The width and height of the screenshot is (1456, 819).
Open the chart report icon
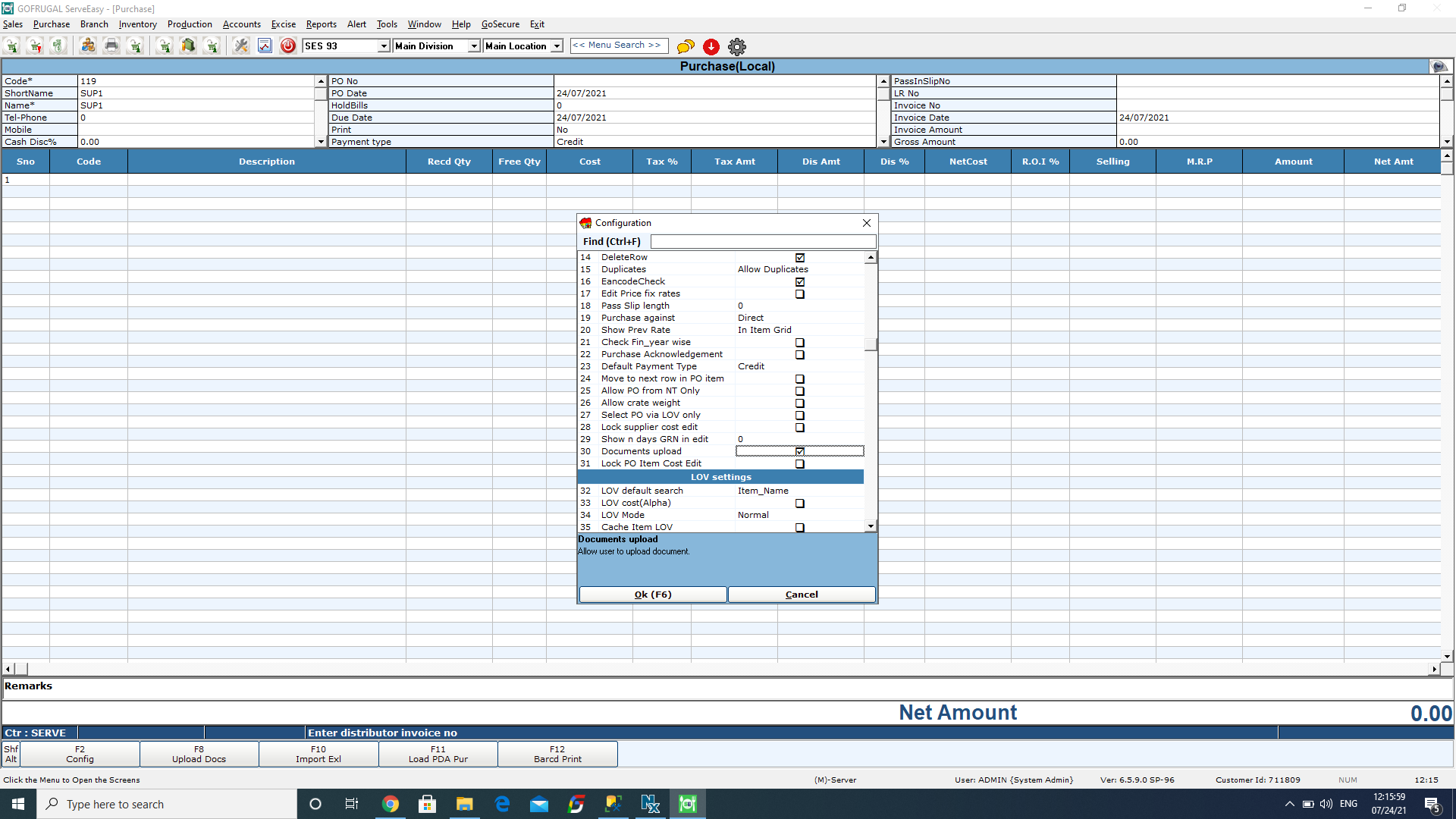pyautogui.click(x=265, y=46)
